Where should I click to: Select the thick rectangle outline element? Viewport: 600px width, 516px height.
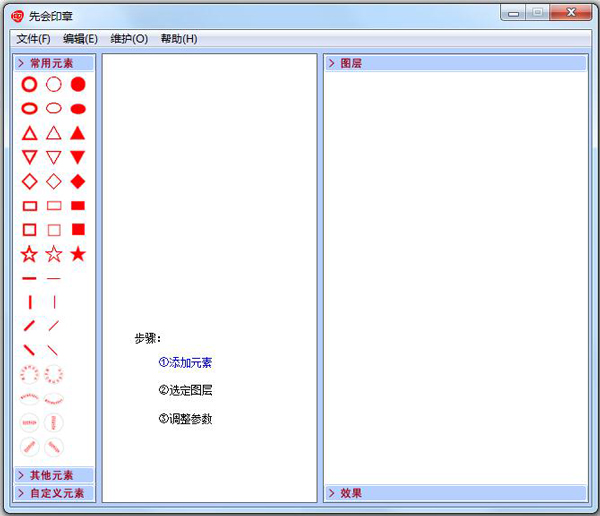(30, 206)
